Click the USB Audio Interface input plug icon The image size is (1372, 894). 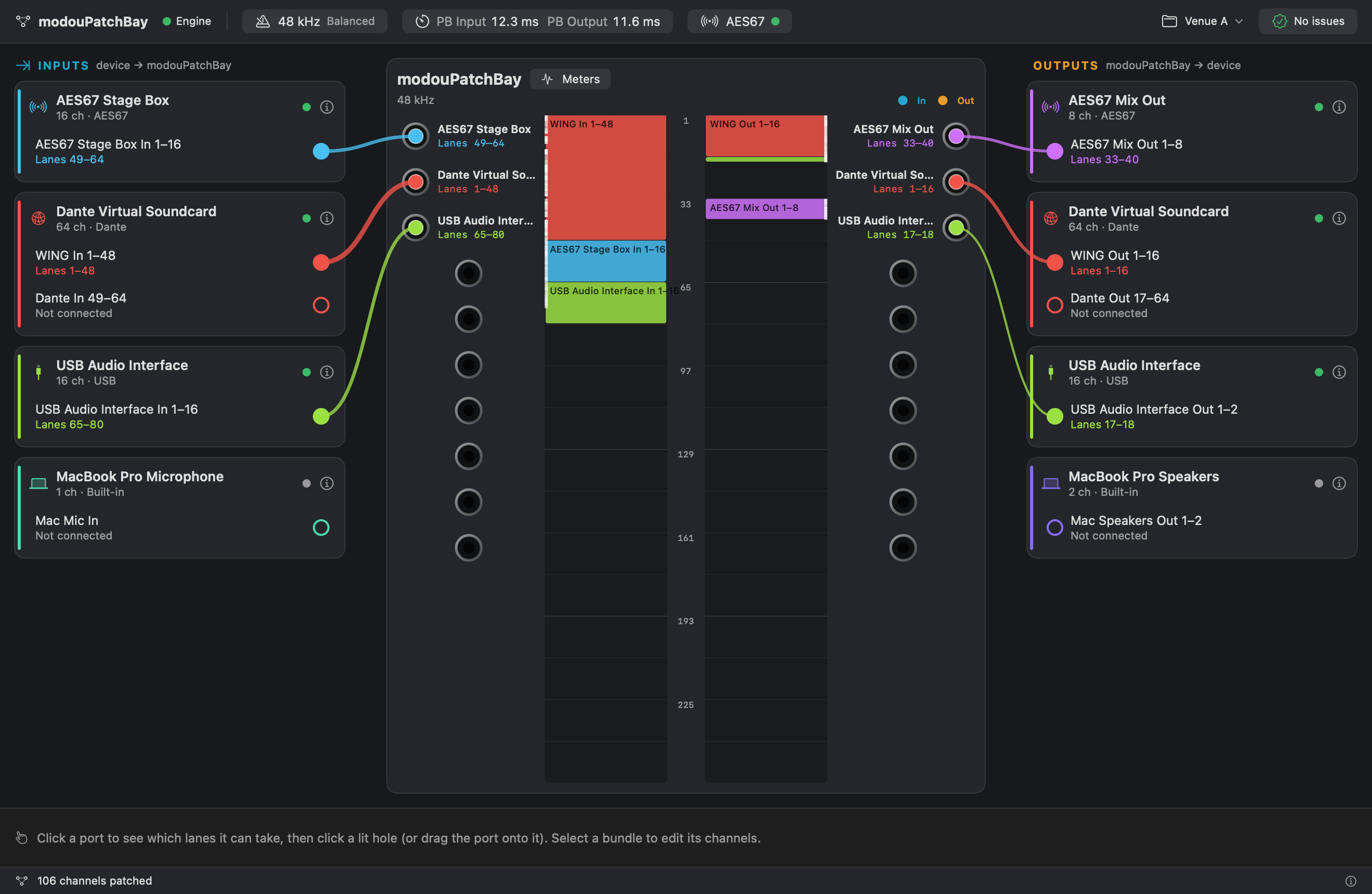click(x=38, y=372)
